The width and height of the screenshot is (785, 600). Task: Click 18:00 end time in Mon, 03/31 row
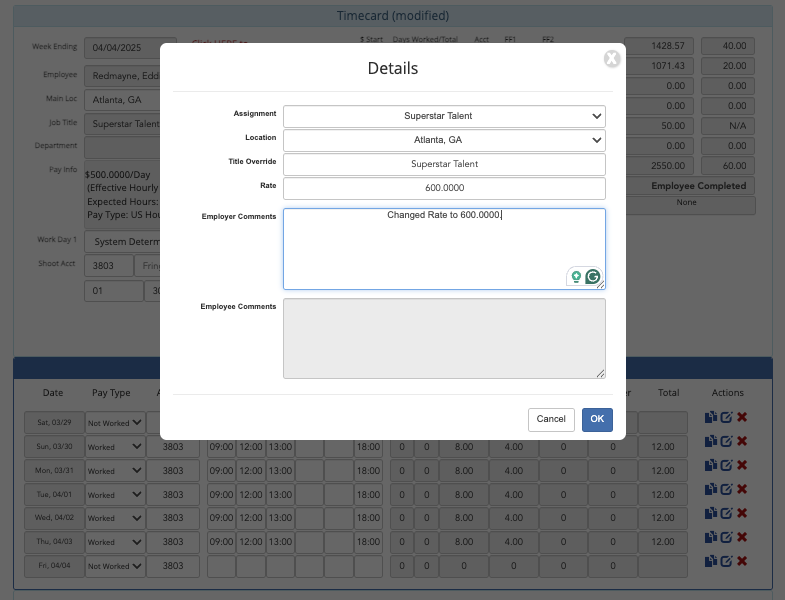pyautogui.click(x=368, y=471)
